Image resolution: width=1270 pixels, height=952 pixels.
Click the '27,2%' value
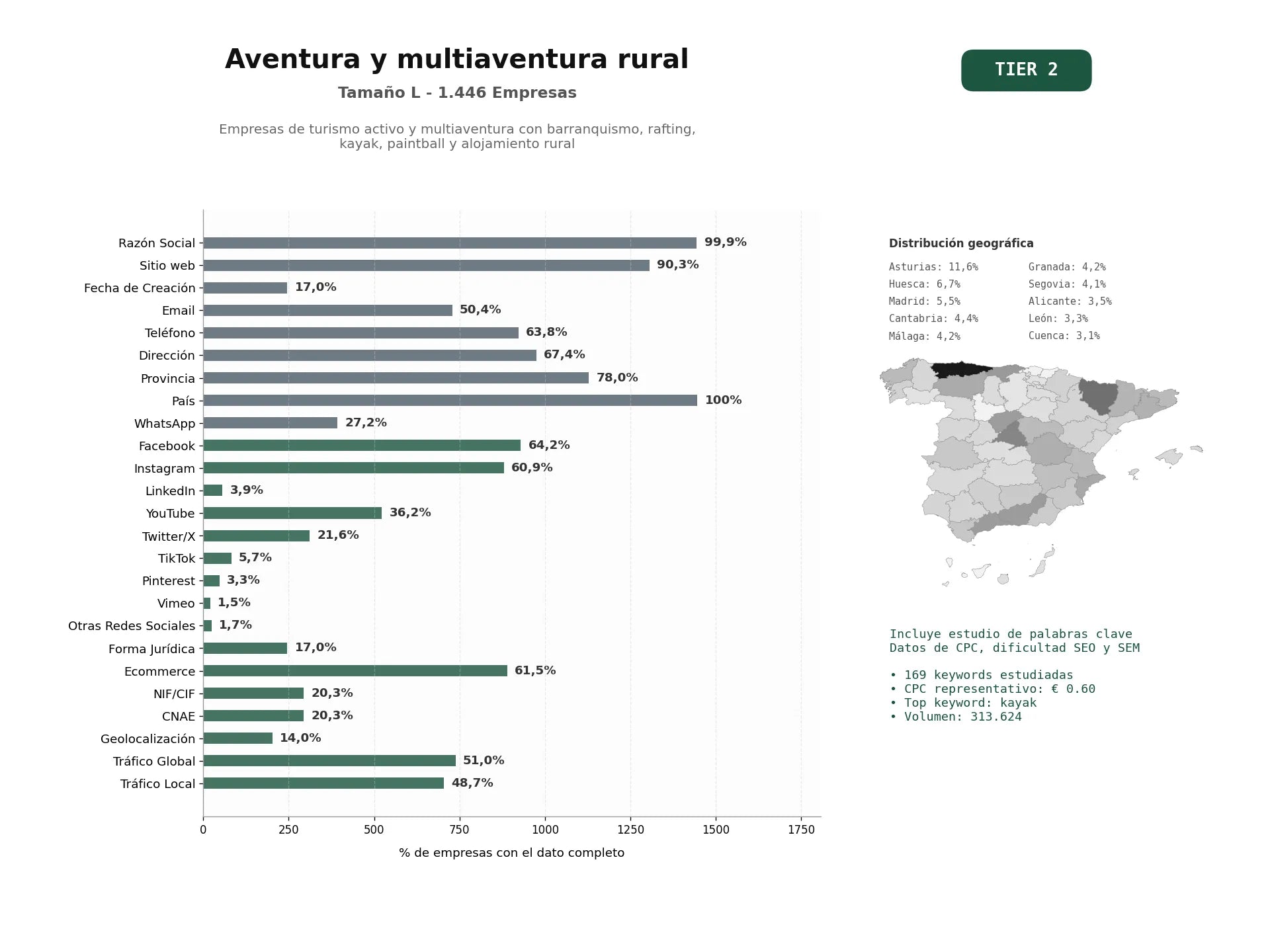click(366, 422)
